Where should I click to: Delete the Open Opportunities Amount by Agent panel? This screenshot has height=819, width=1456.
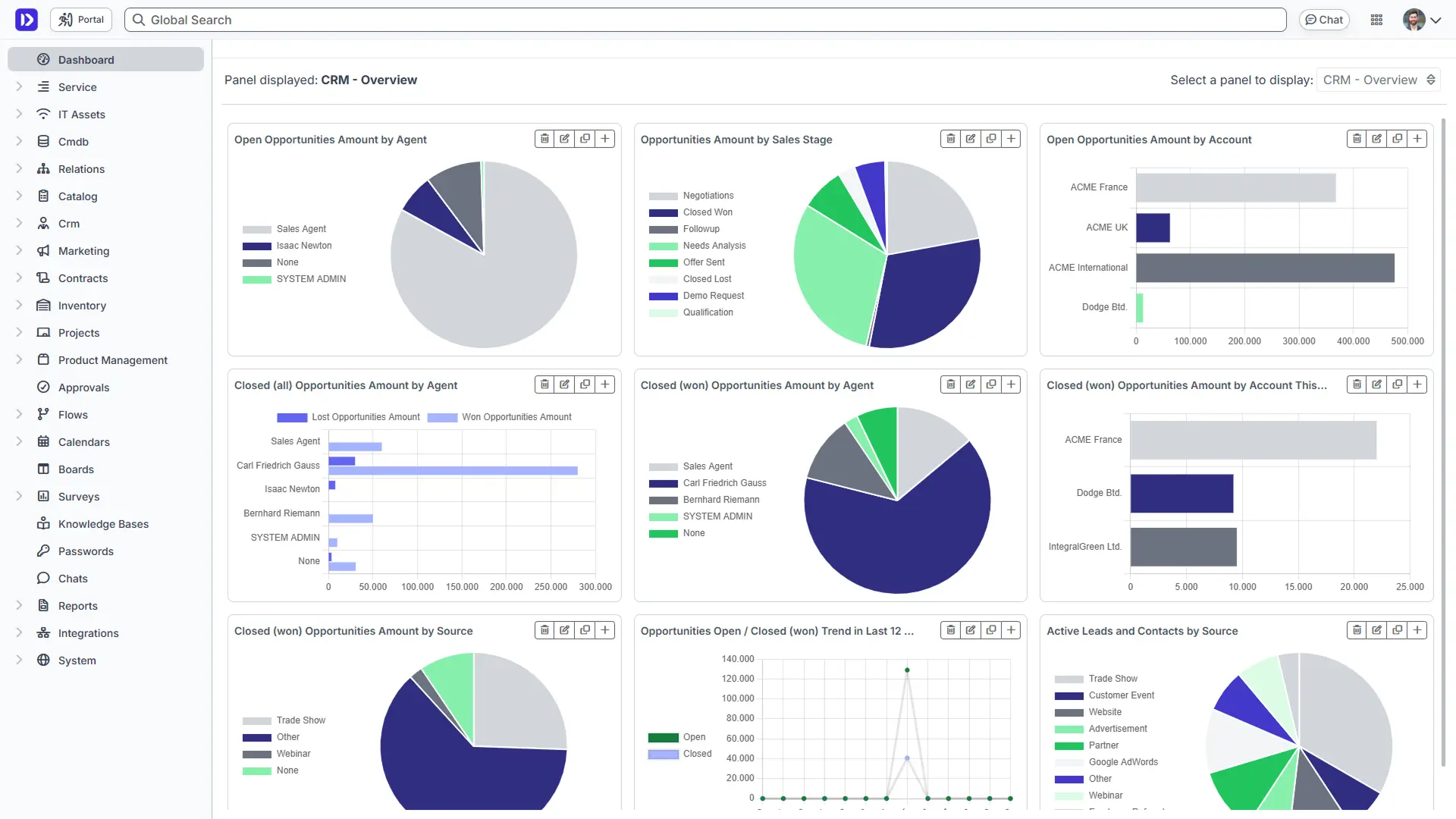(x=544, y=139)
